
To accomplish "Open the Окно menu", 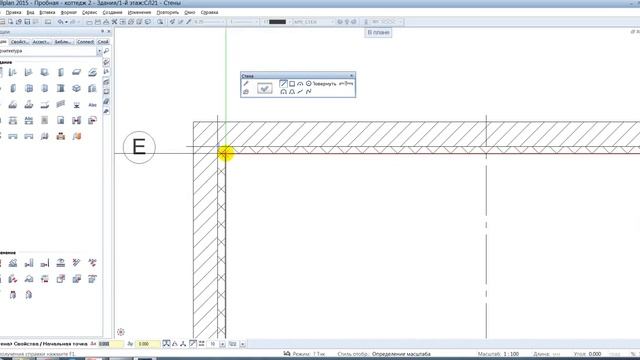I will 189,13.
